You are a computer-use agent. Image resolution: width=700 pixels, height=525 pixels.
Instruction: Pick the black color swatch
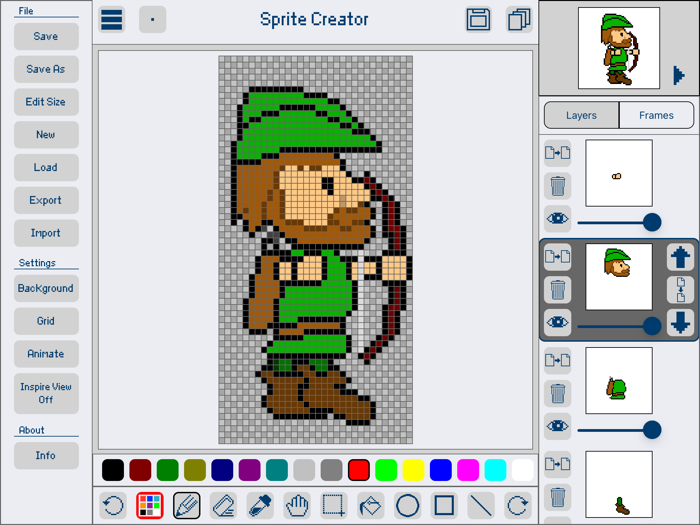[113, 470]
